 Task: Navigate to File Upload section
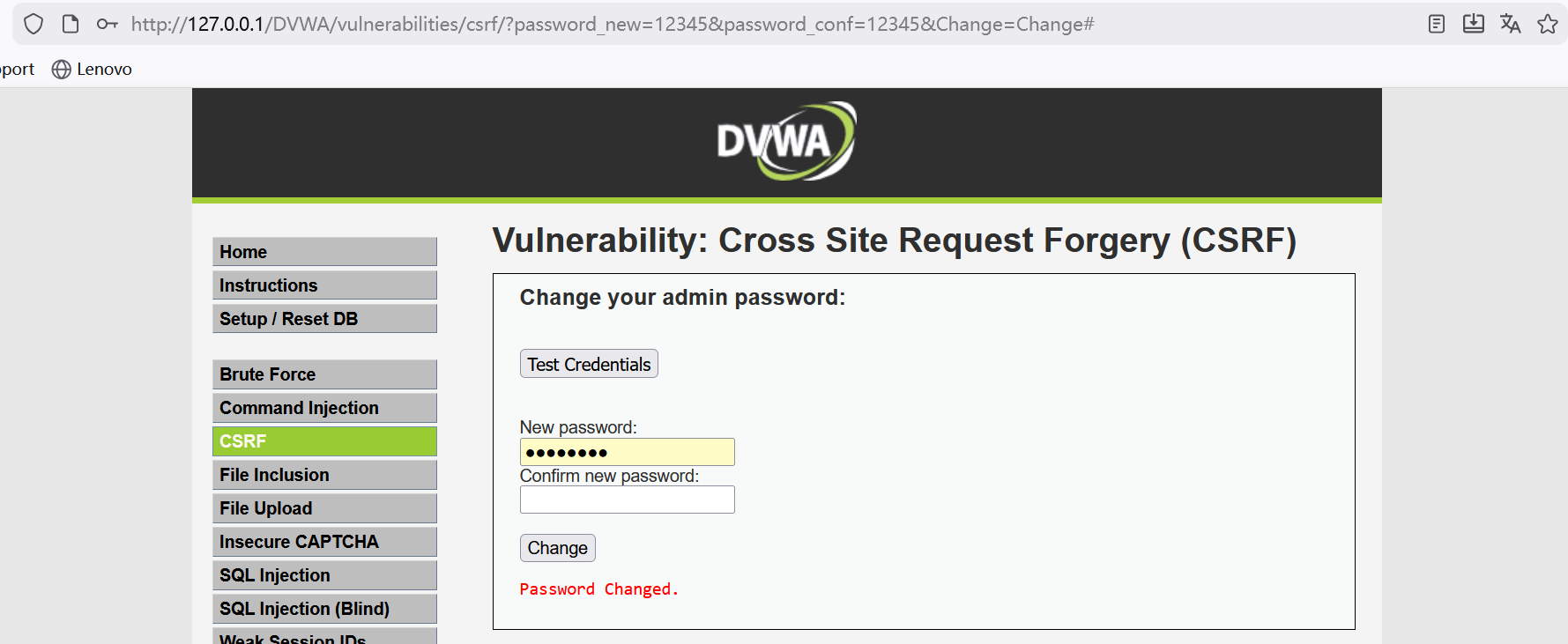pyautogui.click(x=324, y=508)
